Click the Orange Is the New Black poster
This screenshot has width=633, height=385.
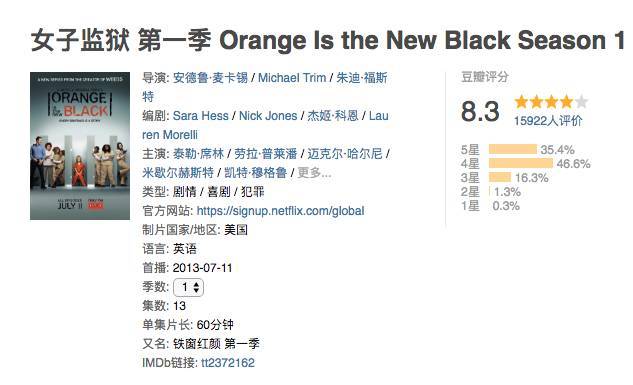pos(80,146)
